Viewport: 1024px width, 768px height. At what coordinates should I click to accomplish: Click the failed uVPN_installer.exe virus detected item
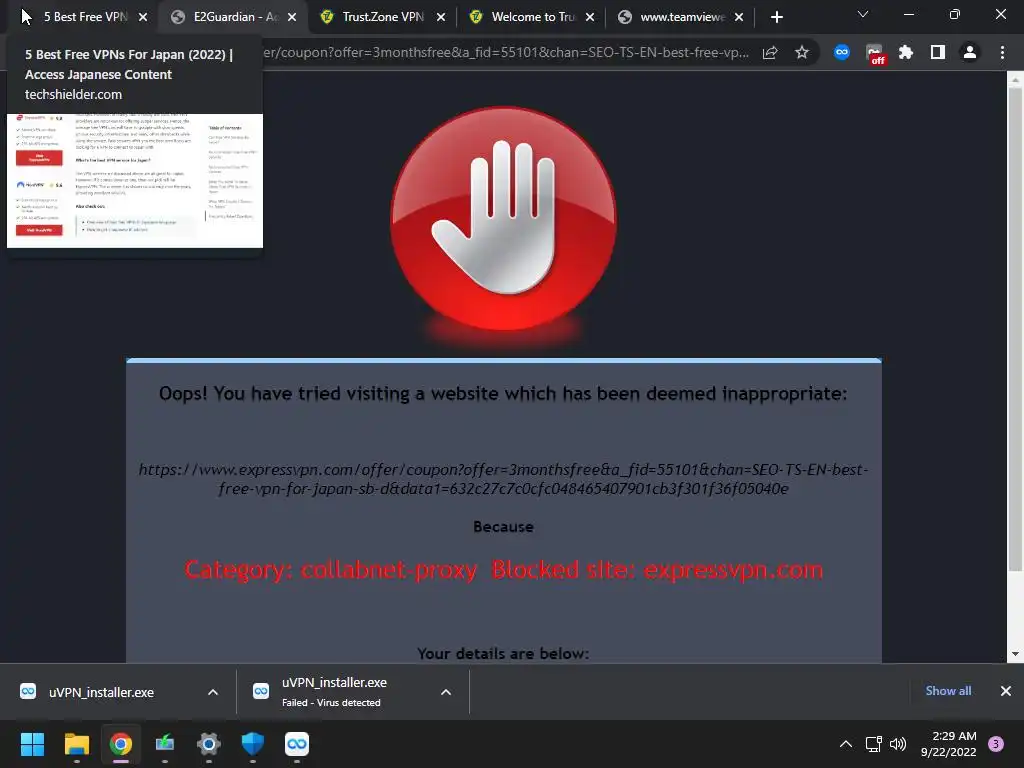point(334,692)
